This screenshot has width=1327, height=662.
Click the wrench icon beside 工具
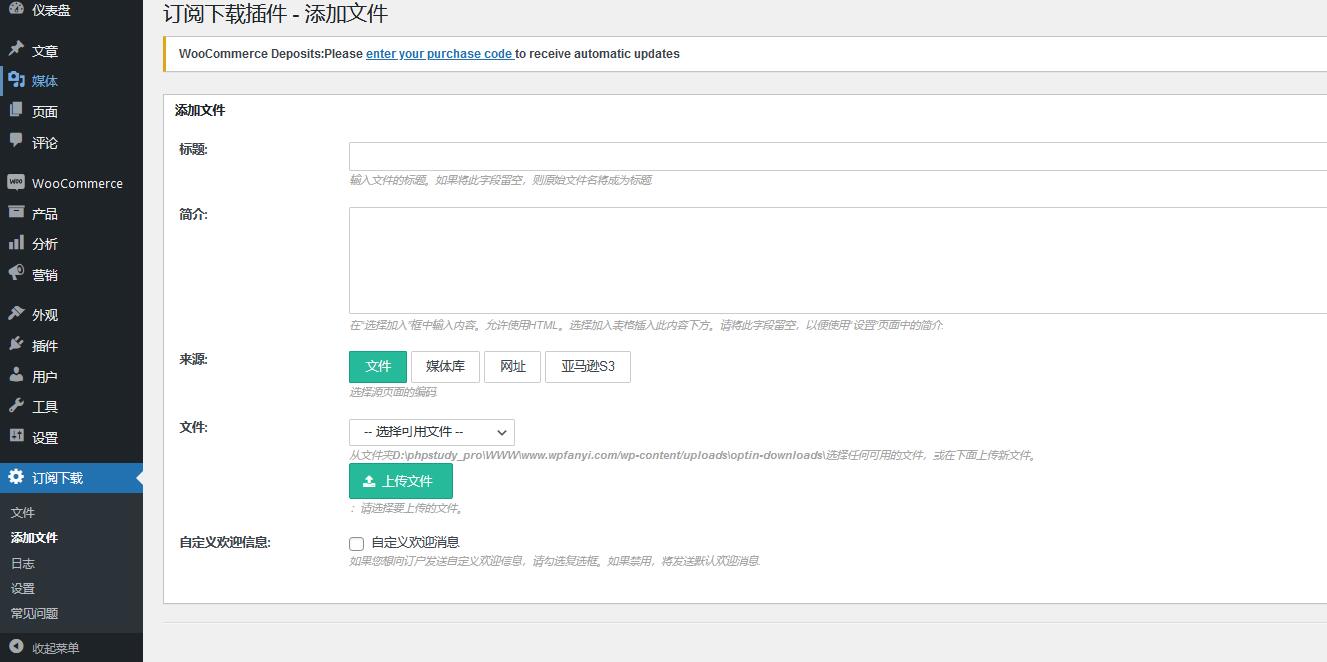[x=16, y=406]
